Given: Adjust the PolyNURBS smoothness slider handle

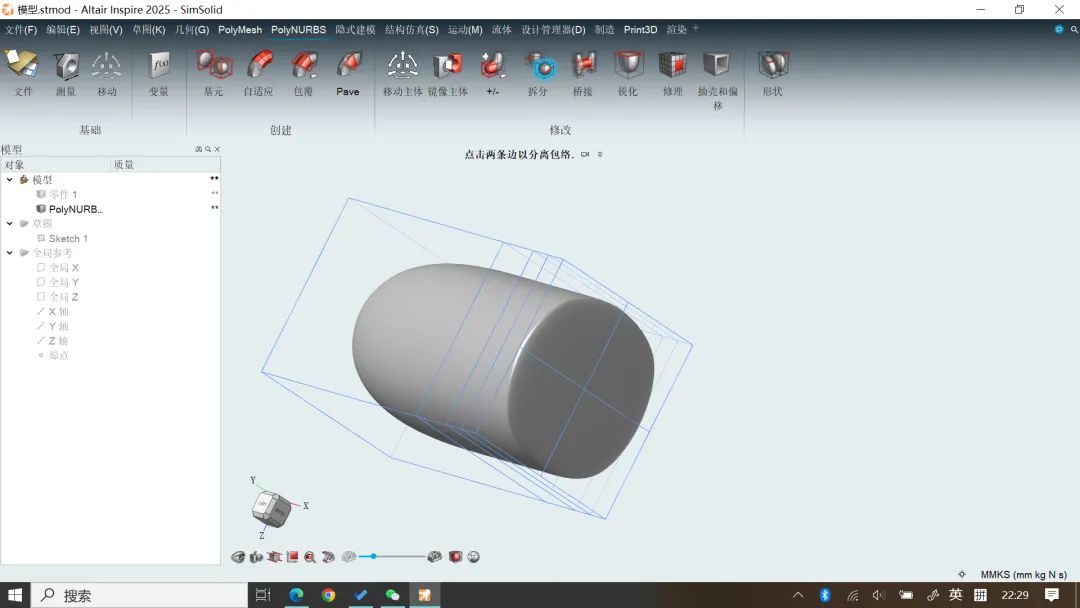Looking at the screenshot, I should click(x=373, y=556).
